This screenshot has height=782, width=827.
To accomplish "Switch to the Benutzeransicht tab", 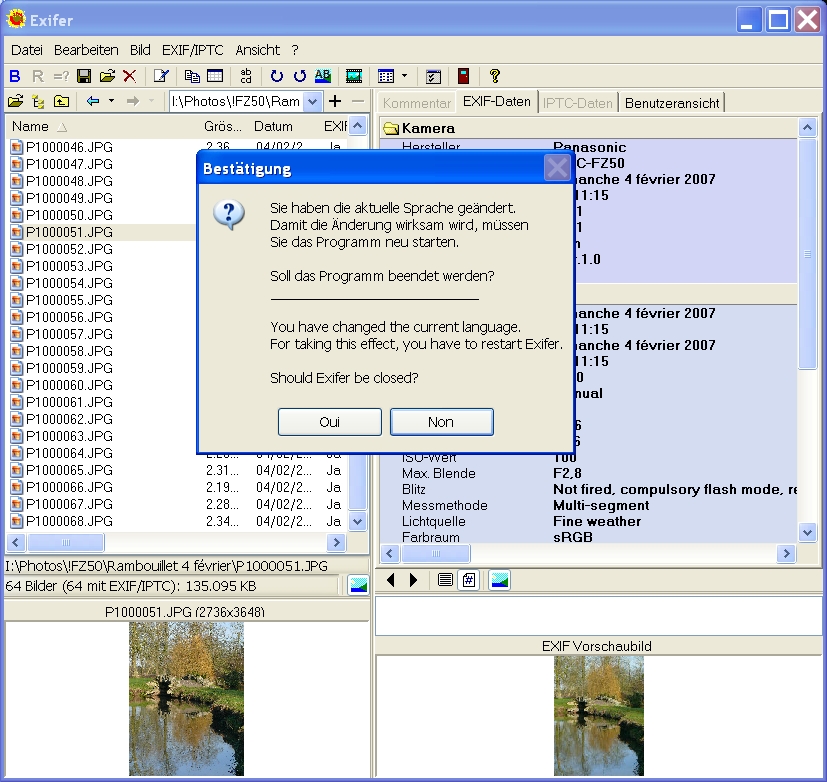I will pos(670,102).
